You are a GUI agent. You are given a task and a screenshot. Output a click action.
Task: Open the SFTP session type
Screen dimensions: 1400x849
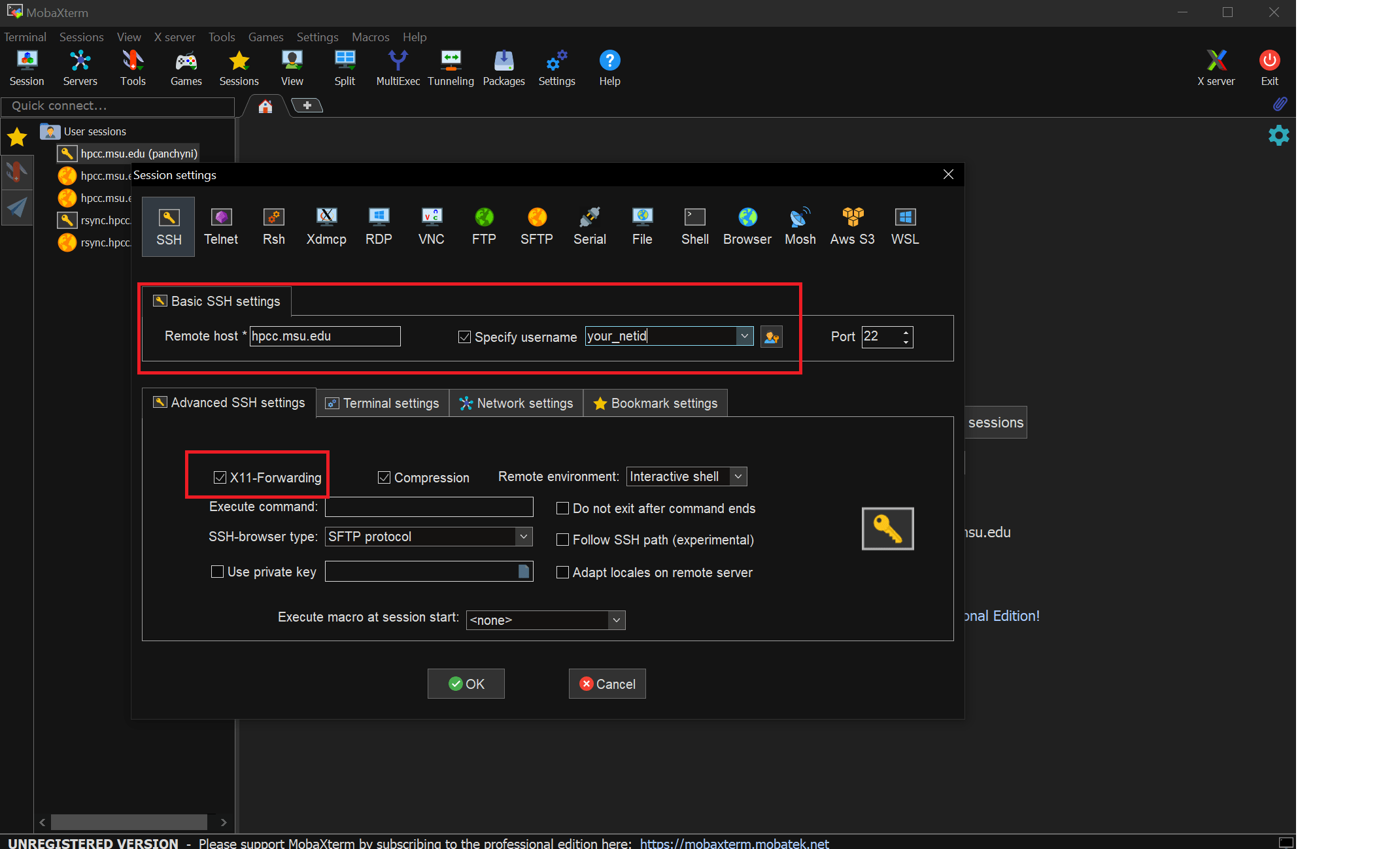click(536, 226)
